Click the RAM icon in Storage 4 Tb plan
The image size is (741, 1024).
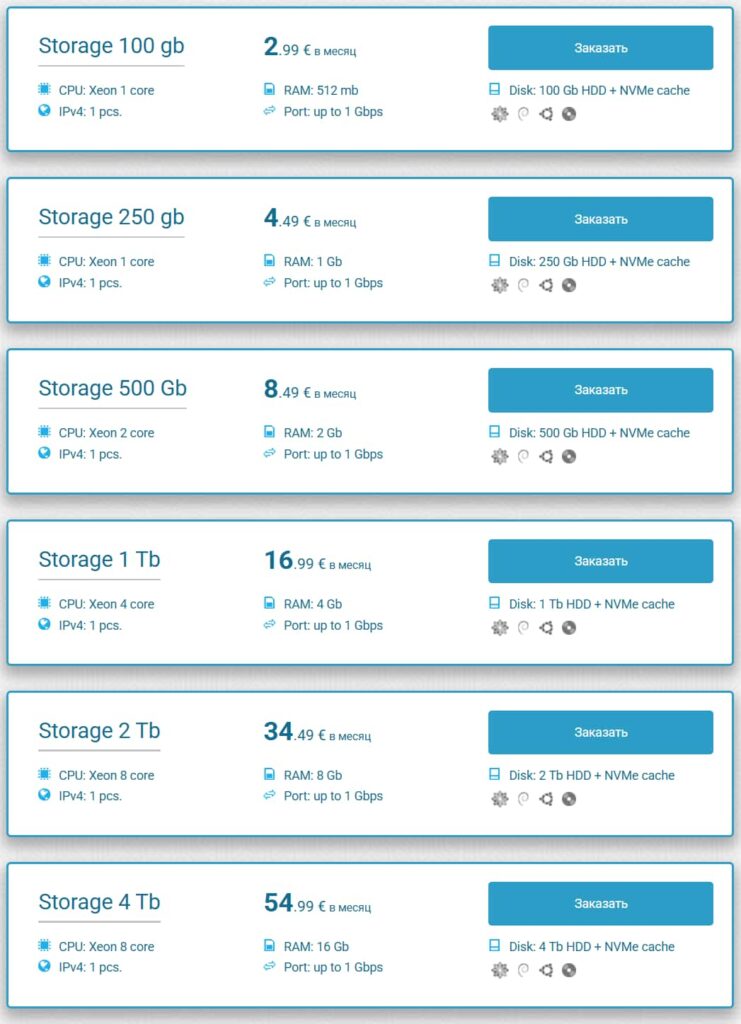pyautogui.click(x=269, y=946)
